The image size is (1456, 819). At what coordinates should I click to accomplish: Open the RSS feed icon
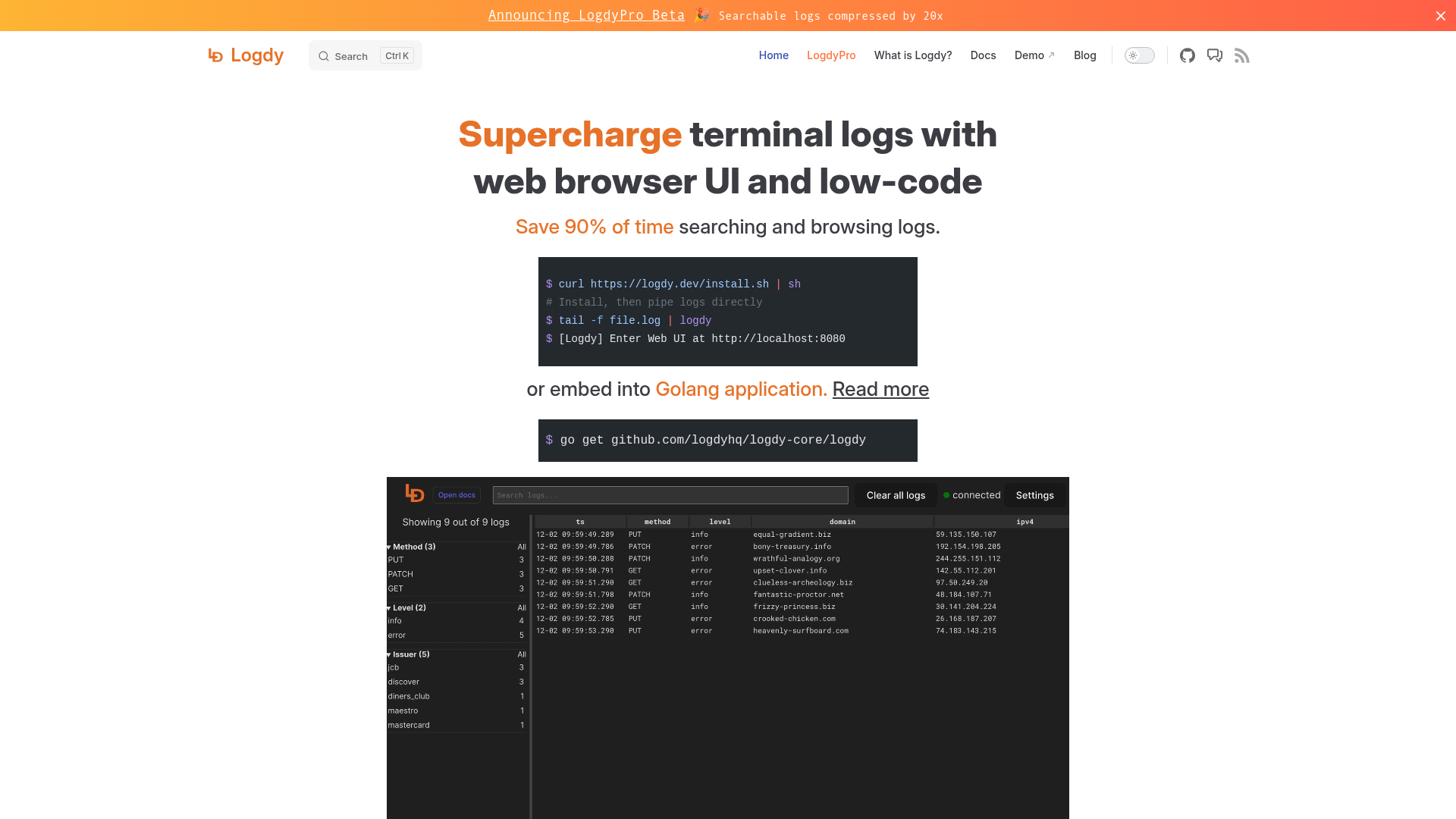[1241, 55]
